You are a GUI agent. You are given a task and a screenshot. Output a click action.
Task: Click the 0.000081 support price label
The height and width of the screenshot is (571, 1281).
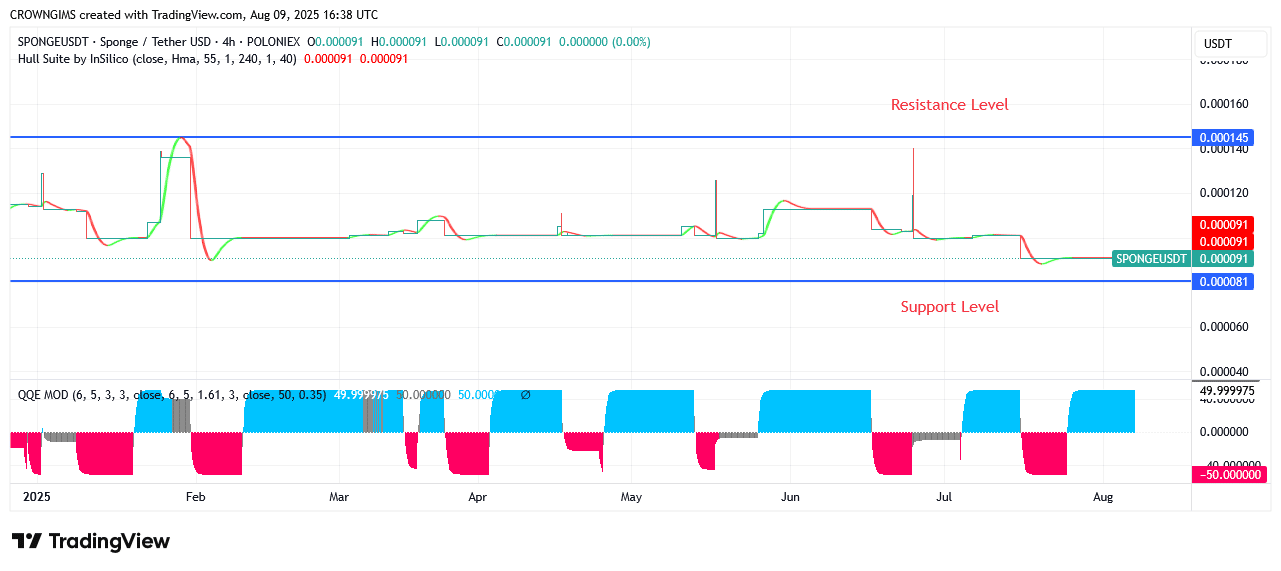coord(1222,282)
